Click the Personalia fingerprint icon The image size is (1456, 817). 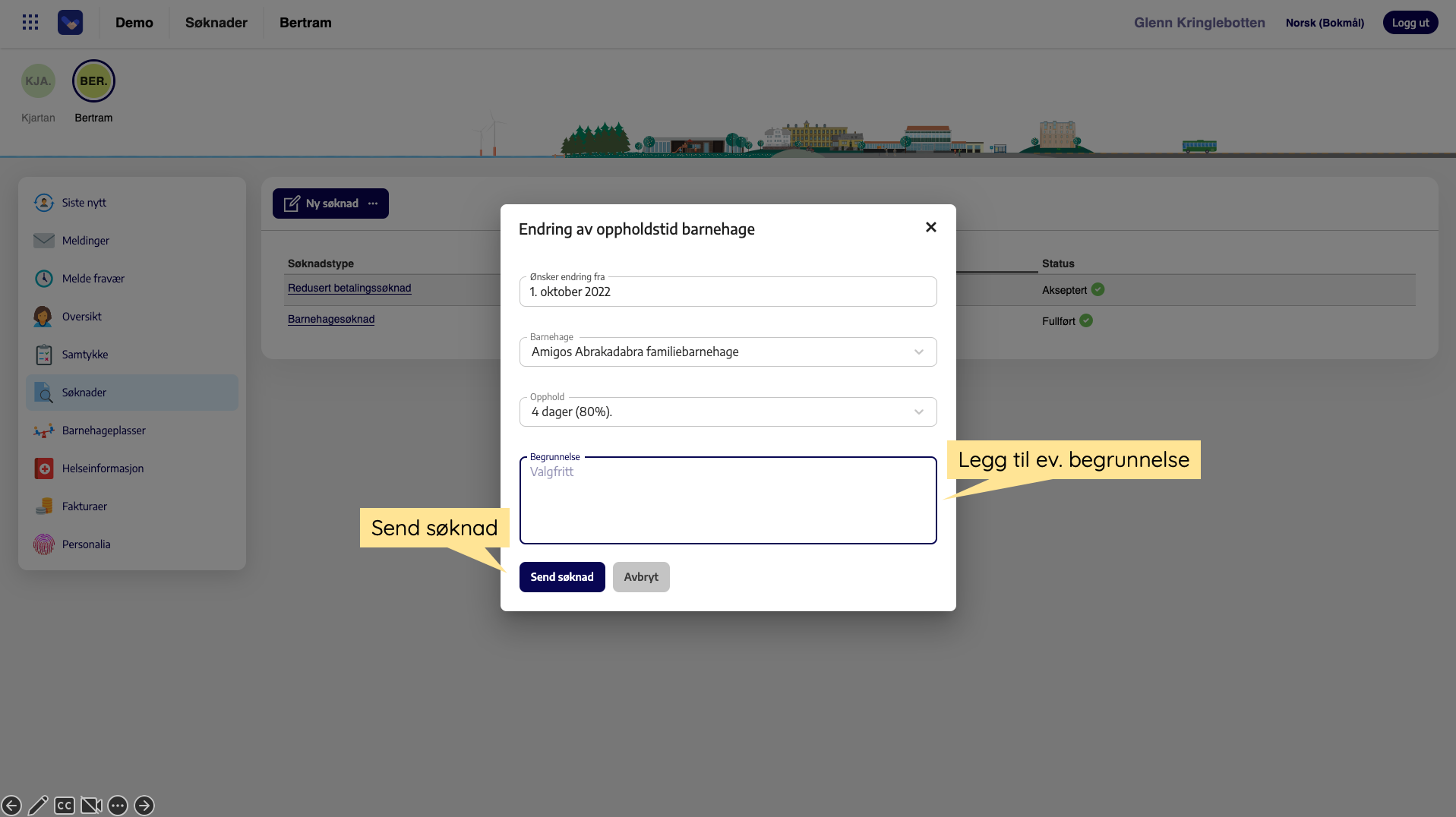pyautogui.click(x=44, y=544)
